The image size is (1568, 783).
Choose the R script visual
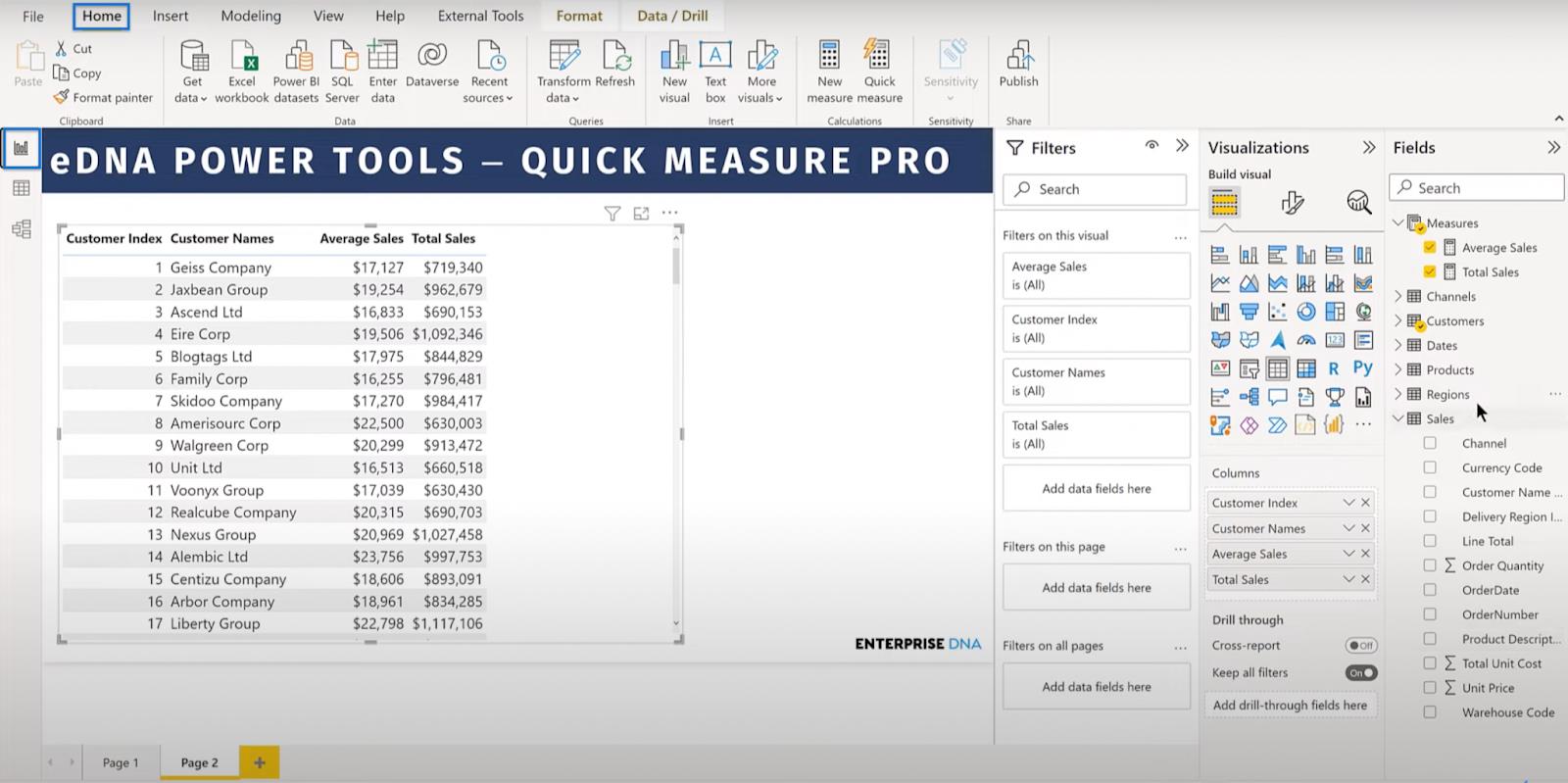[x=1334, y=368]
